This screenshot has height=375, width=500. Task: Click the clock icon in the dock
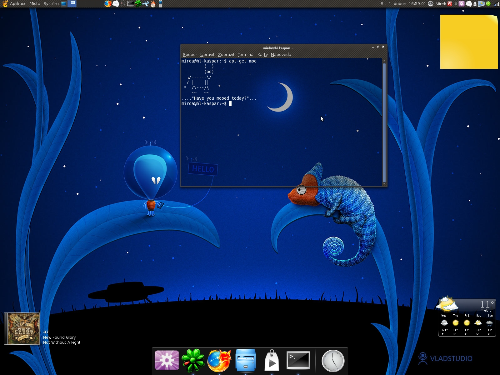333,360
